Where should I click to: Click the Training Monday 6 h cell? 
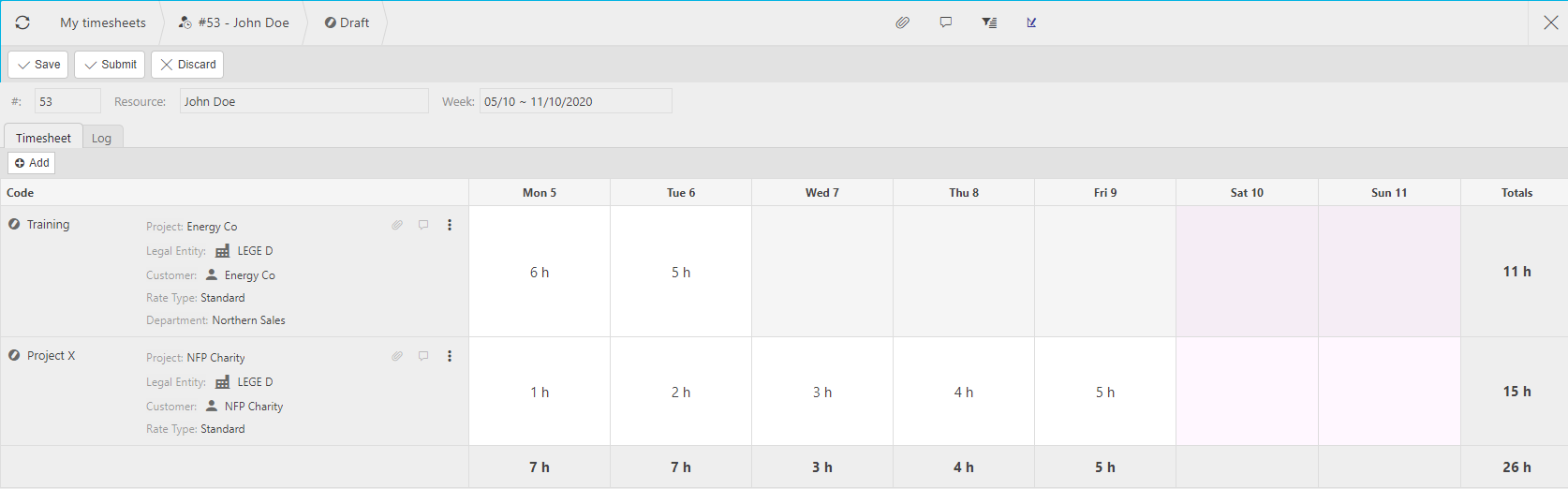(x=540, y=272)
